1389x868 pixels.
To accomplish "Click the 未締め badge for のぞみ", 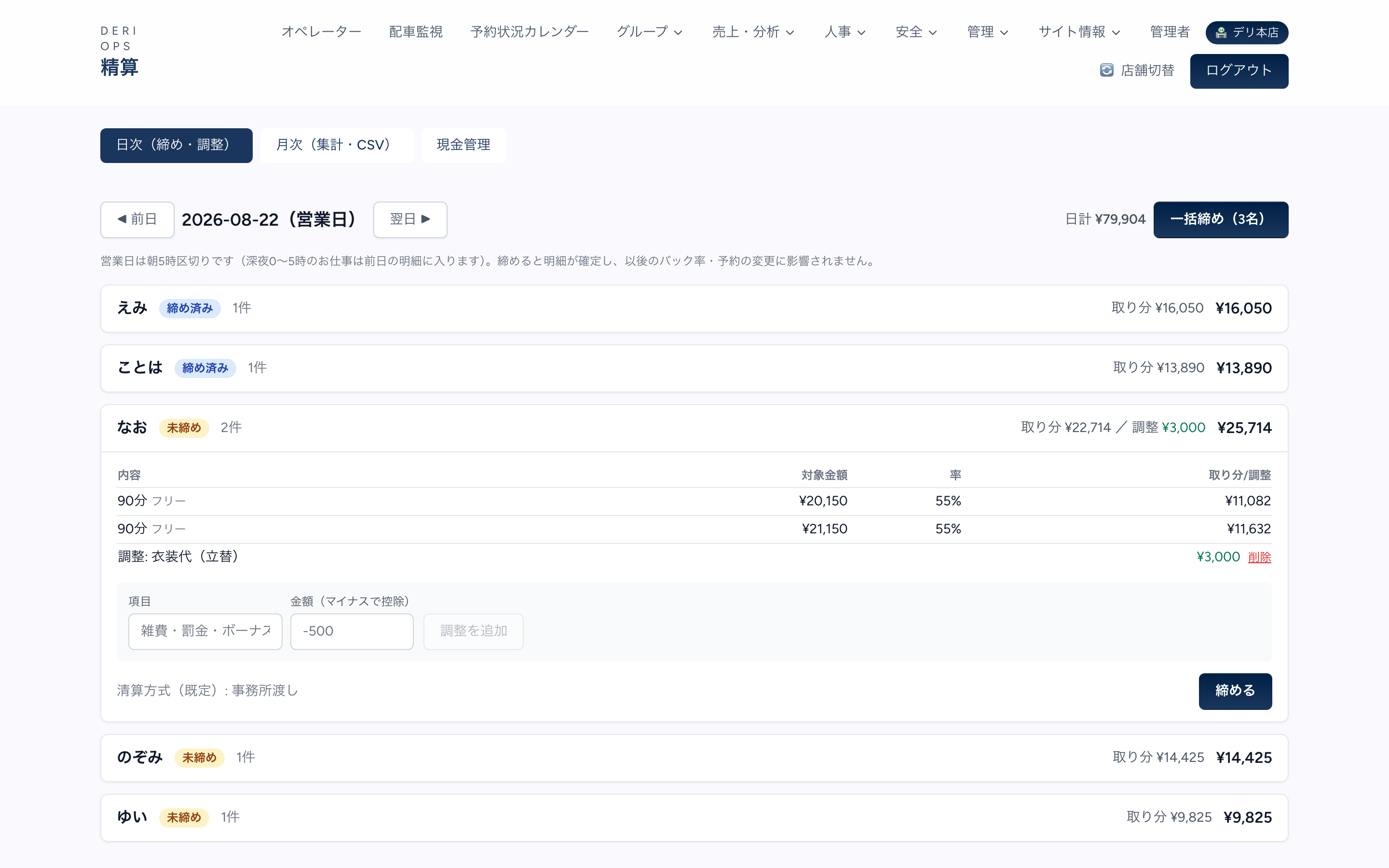I will 199,758.
